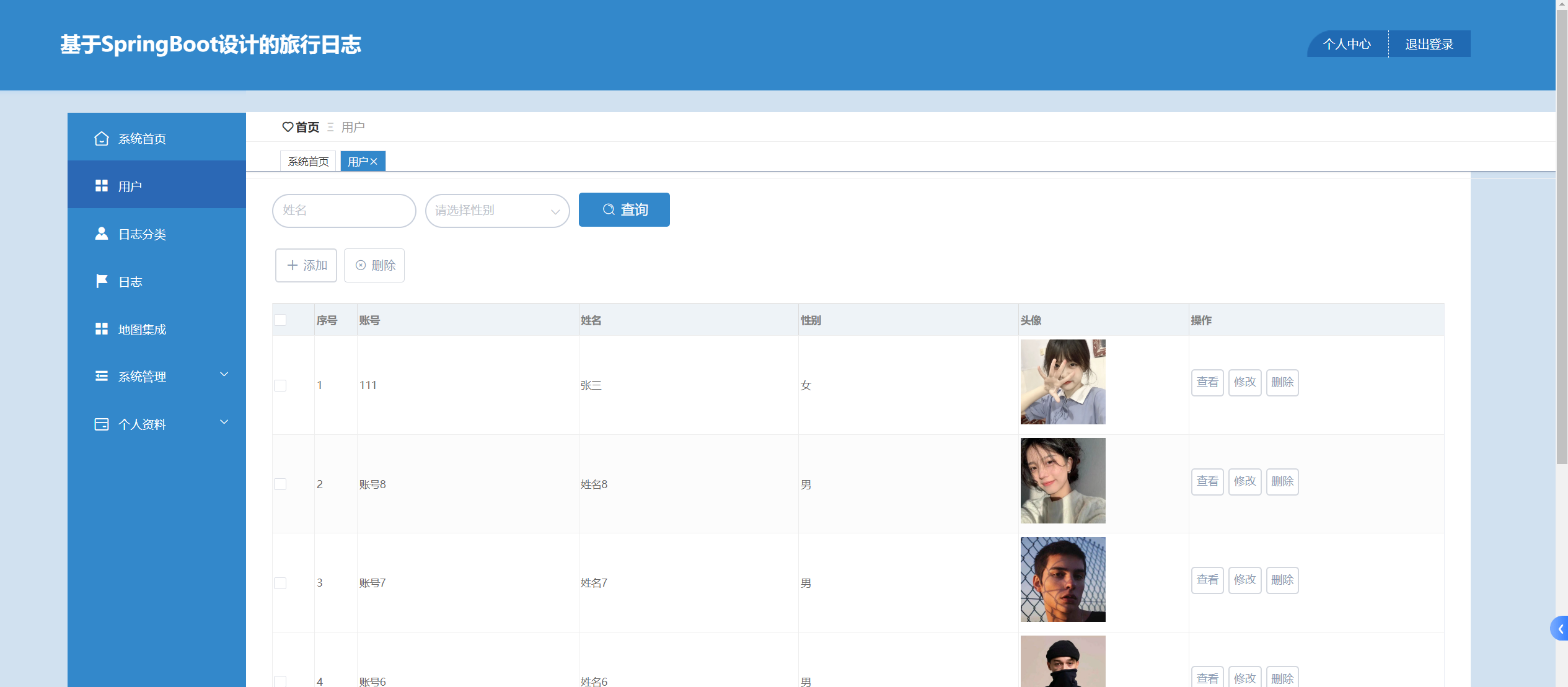Screen dimensions: 1568x687
Task: Switch to the 系统首页 tab
Action: pos(308,162)
